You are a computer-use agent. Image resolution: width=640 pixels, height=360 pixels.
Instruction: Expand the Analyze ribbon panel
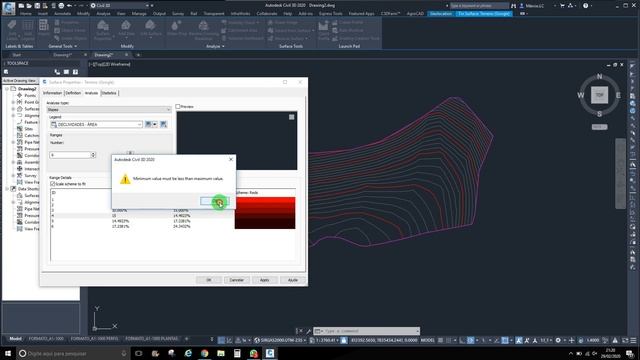pos(215,47)
